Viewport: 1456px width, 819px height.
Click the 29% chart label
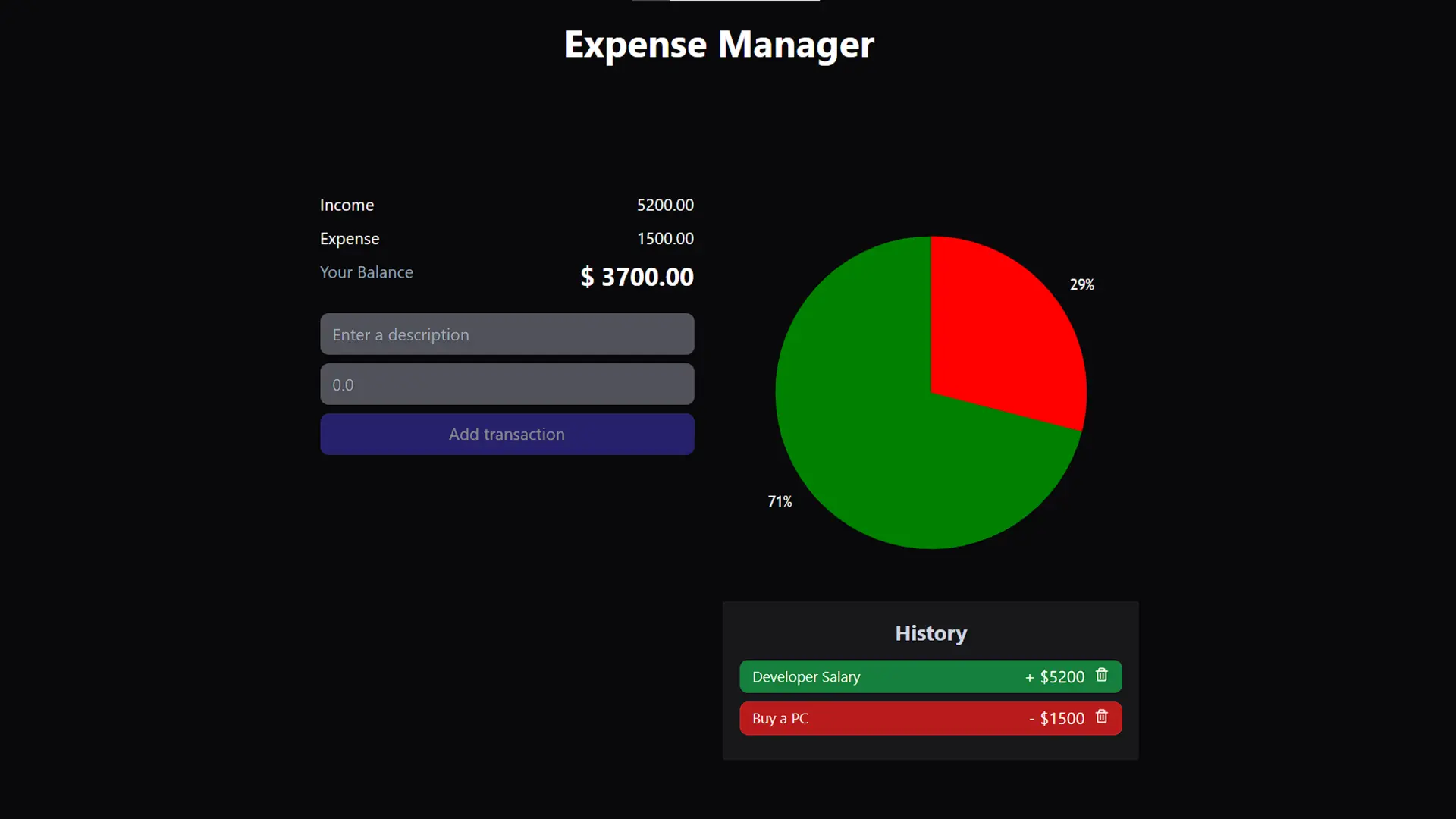click(1081, 284)
